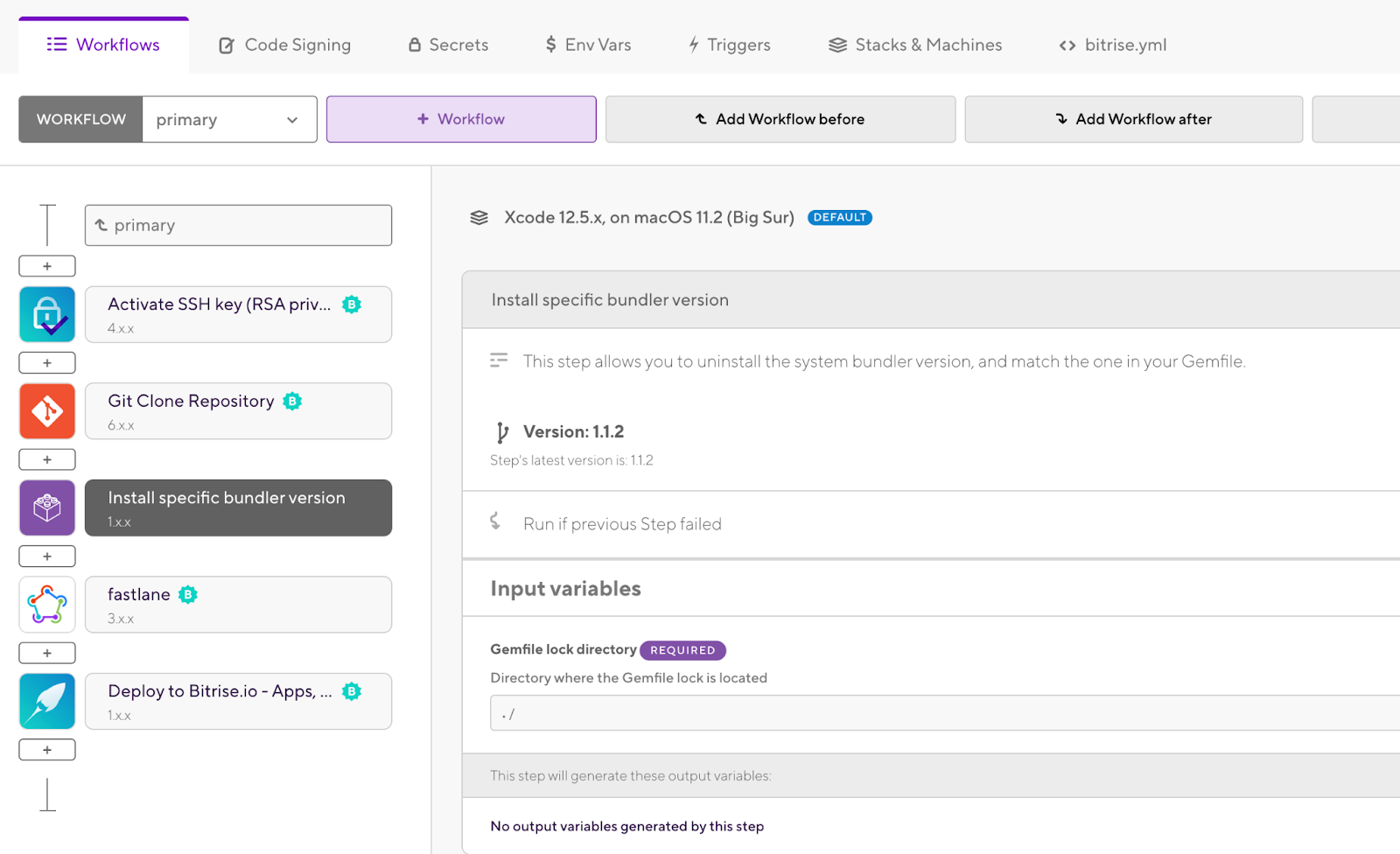Click the verified badge on the fastlane step

pyautogui.click(x=188, y=595)
